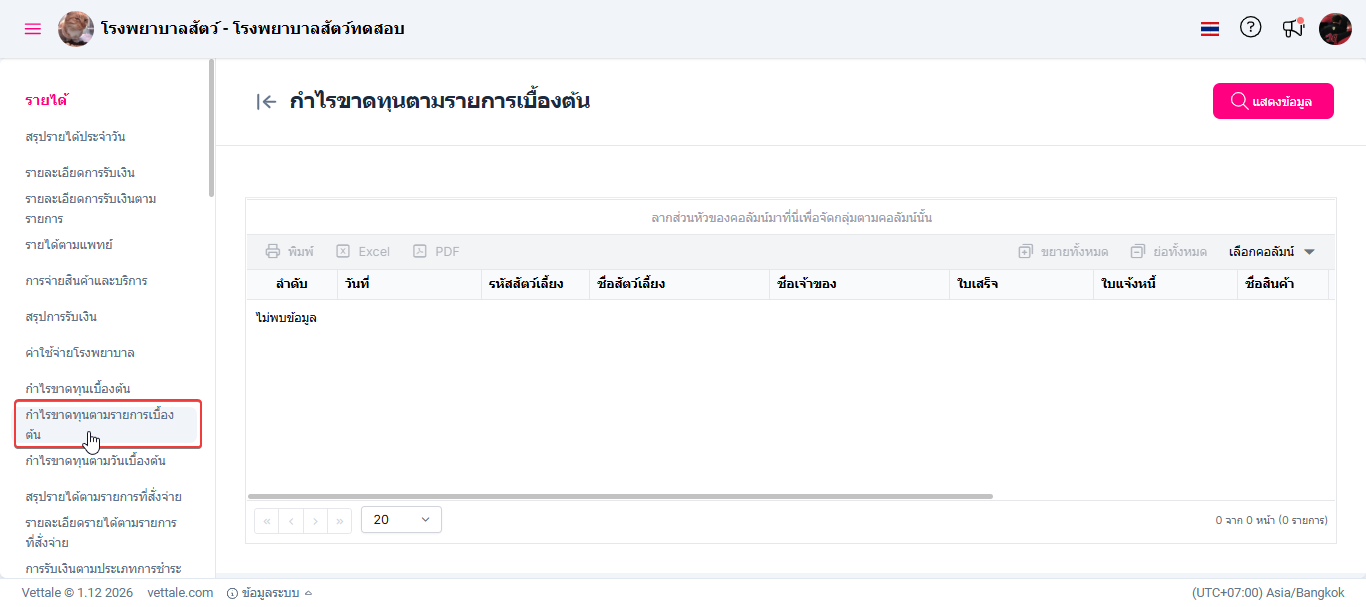Sort by ใบเสร็จ column header
Image resolution: width=1366 pixels, height=607 pixels.
click(1021, 284)
